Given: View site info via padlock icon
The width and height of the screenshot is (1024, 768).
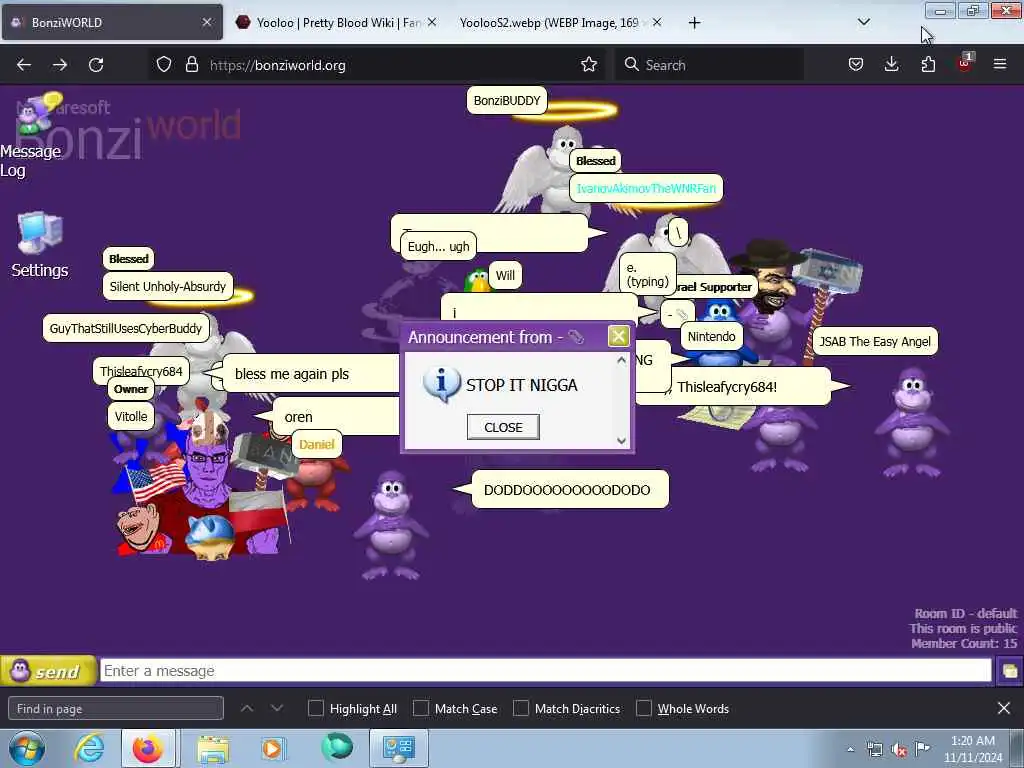Looking at the screenshot, I should [x=191, y=65].
